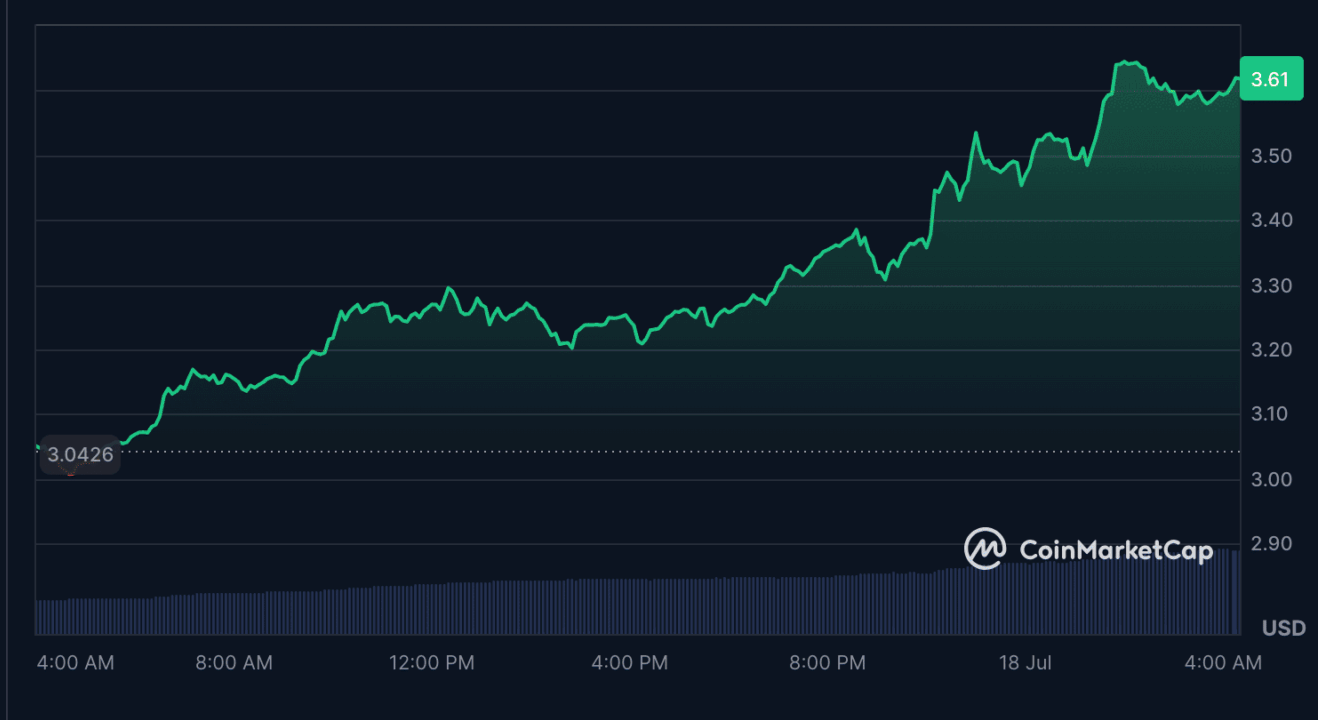Click the 3.10 y-axis price label
The width and height of the screenshot is (1318, 720).
pyautogui.click(x=1270, y=414)
